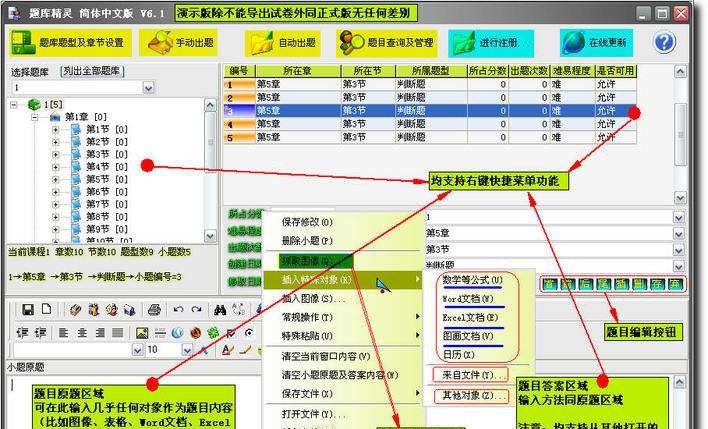Choose 插入图像(S) from context menu
The image size is (708, 429).
click(314, 298)
